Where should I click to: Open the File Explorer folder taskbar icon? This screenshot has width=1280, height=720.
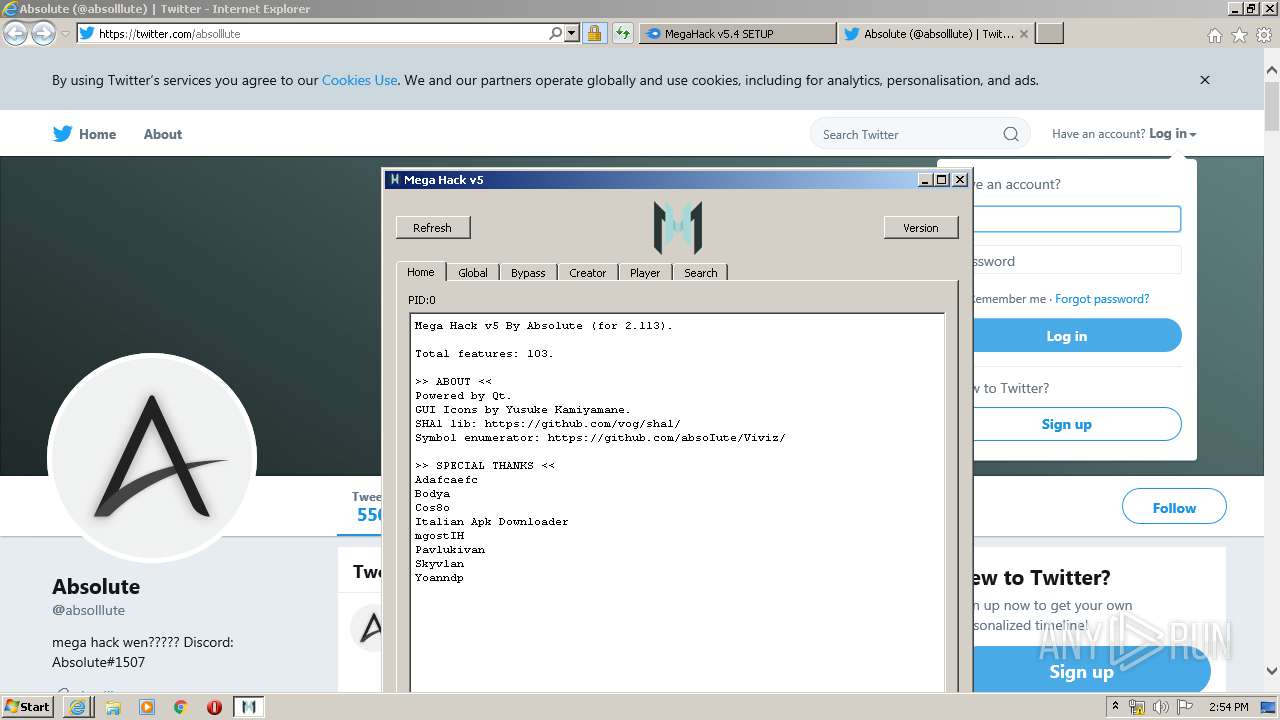(113, 707)
